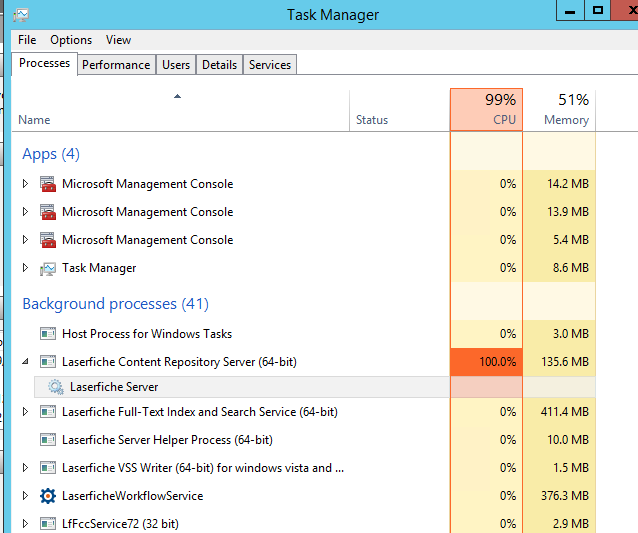Select the Laserfiche Server Helper Process row
Viewport: 638px width, 533px height.
167,440
